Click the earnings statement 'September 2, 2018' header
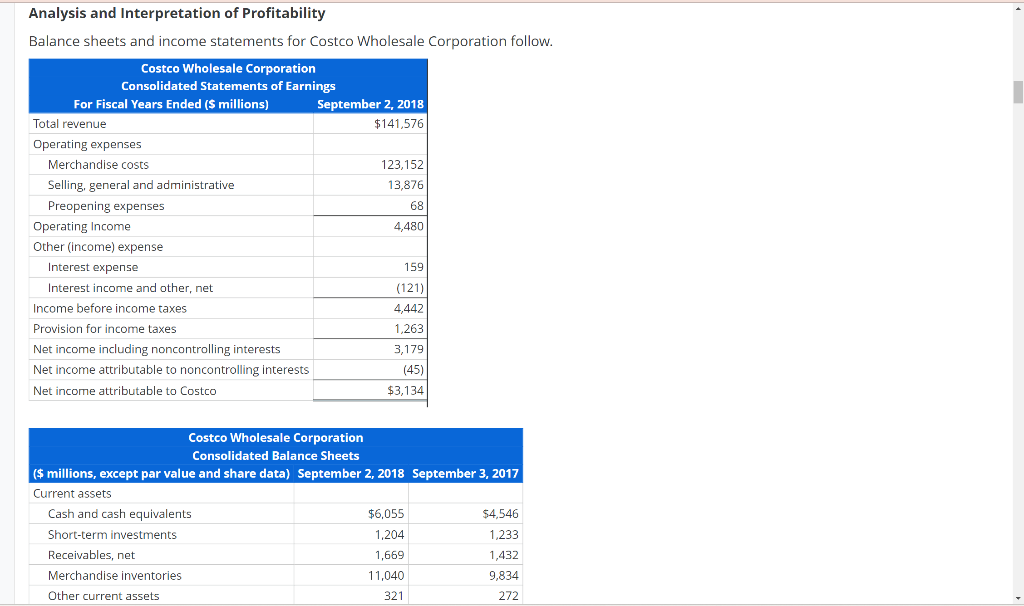Screen dimensions: 1024x606 click(370, 104)
